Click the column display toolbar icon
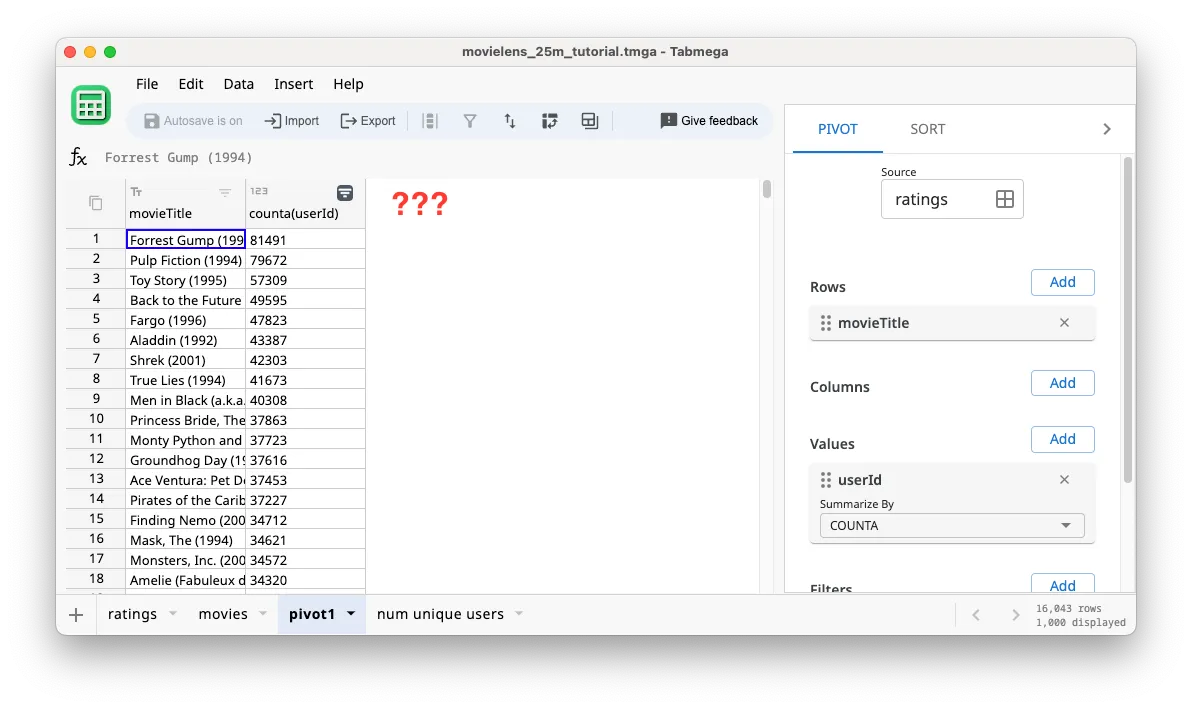Image resolution: width=1192 pixels, height=709 pixels. coord(430,120)
